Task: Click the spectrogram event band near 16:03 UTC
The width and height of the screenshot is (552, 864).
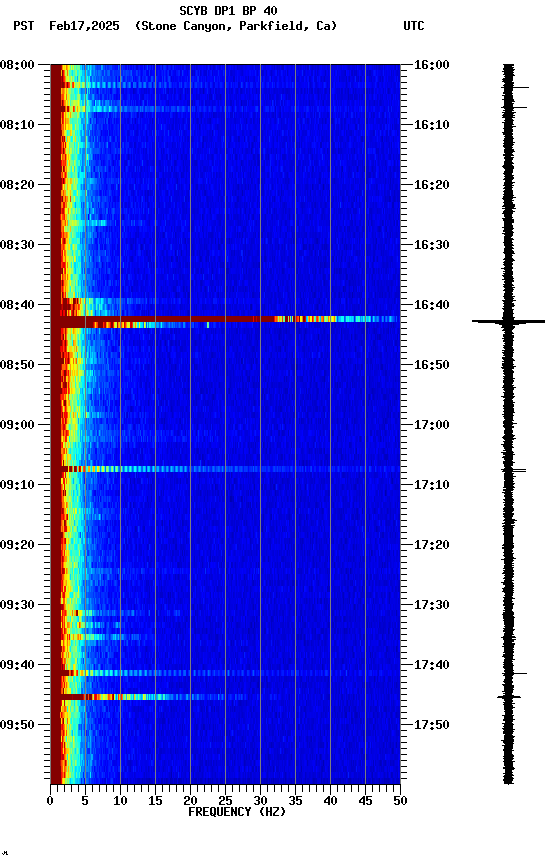Action: (225, 85)
